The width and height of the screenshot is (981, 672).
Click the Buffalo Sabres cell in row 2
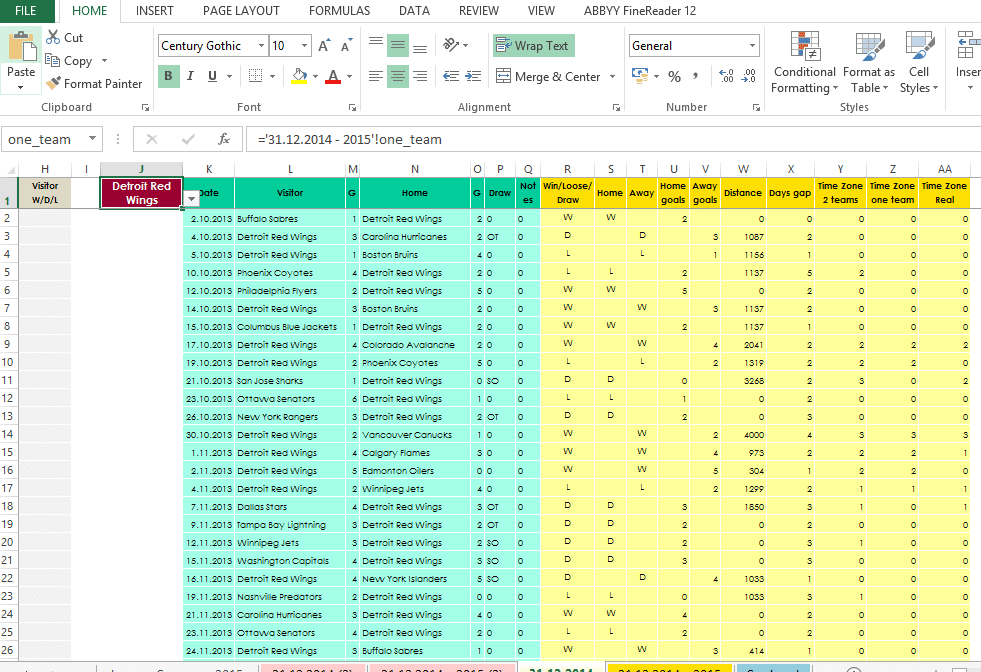tap(290, 219)
